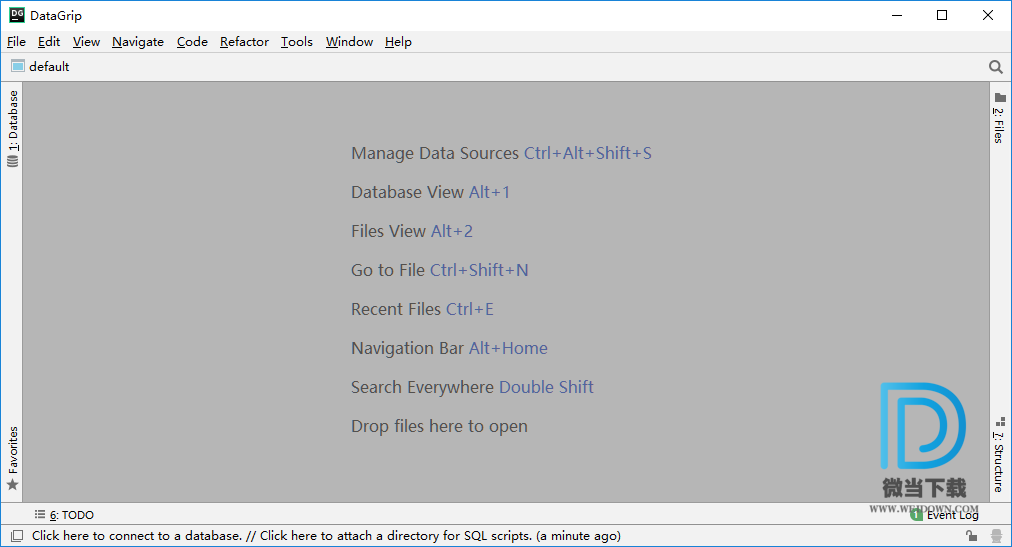Click the Files View Alt+2 hint
This screenshot has height=547, width=1012.
coord(411,231)
